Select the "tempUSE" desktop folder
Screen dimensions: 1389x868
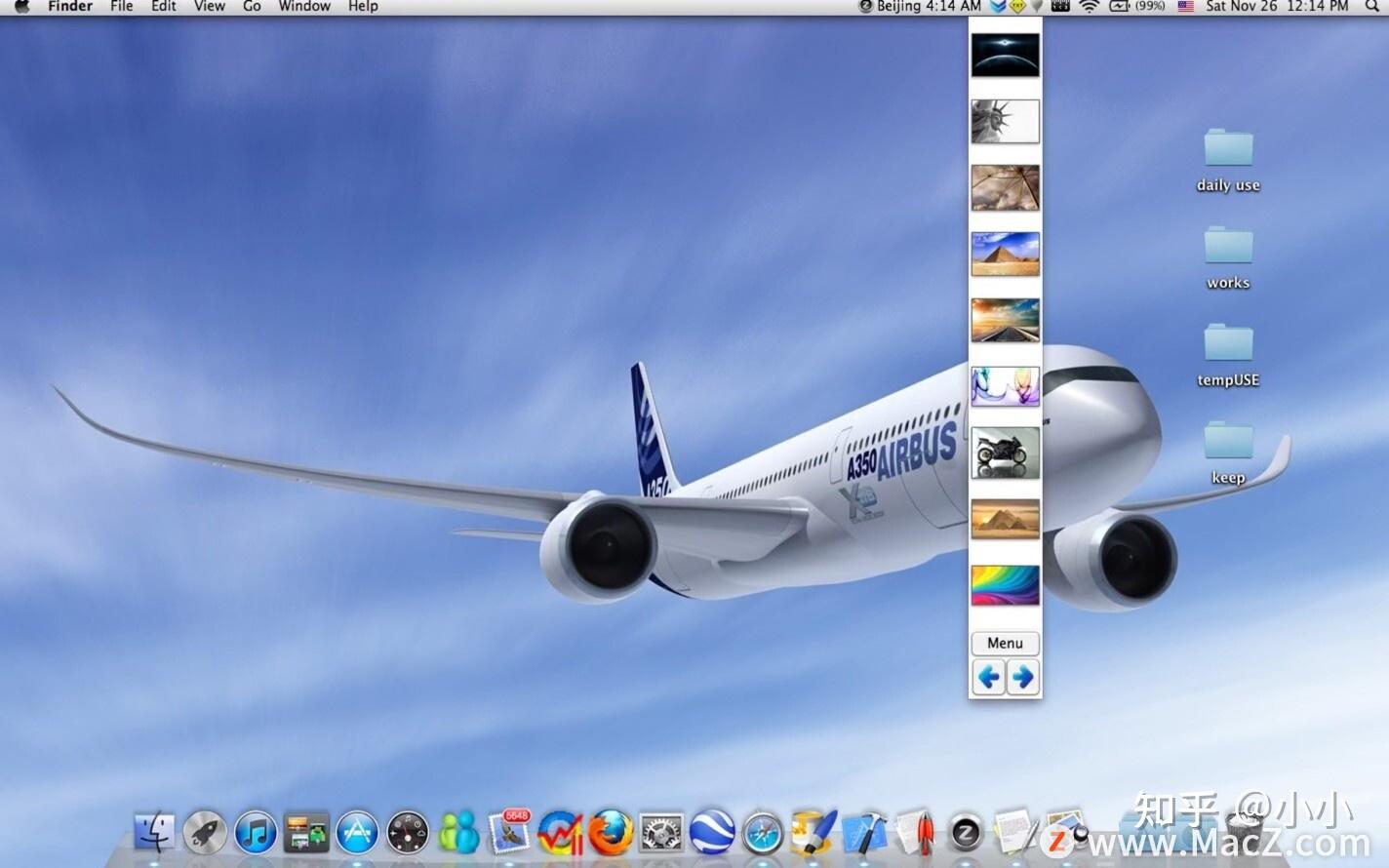(1228, 355)
